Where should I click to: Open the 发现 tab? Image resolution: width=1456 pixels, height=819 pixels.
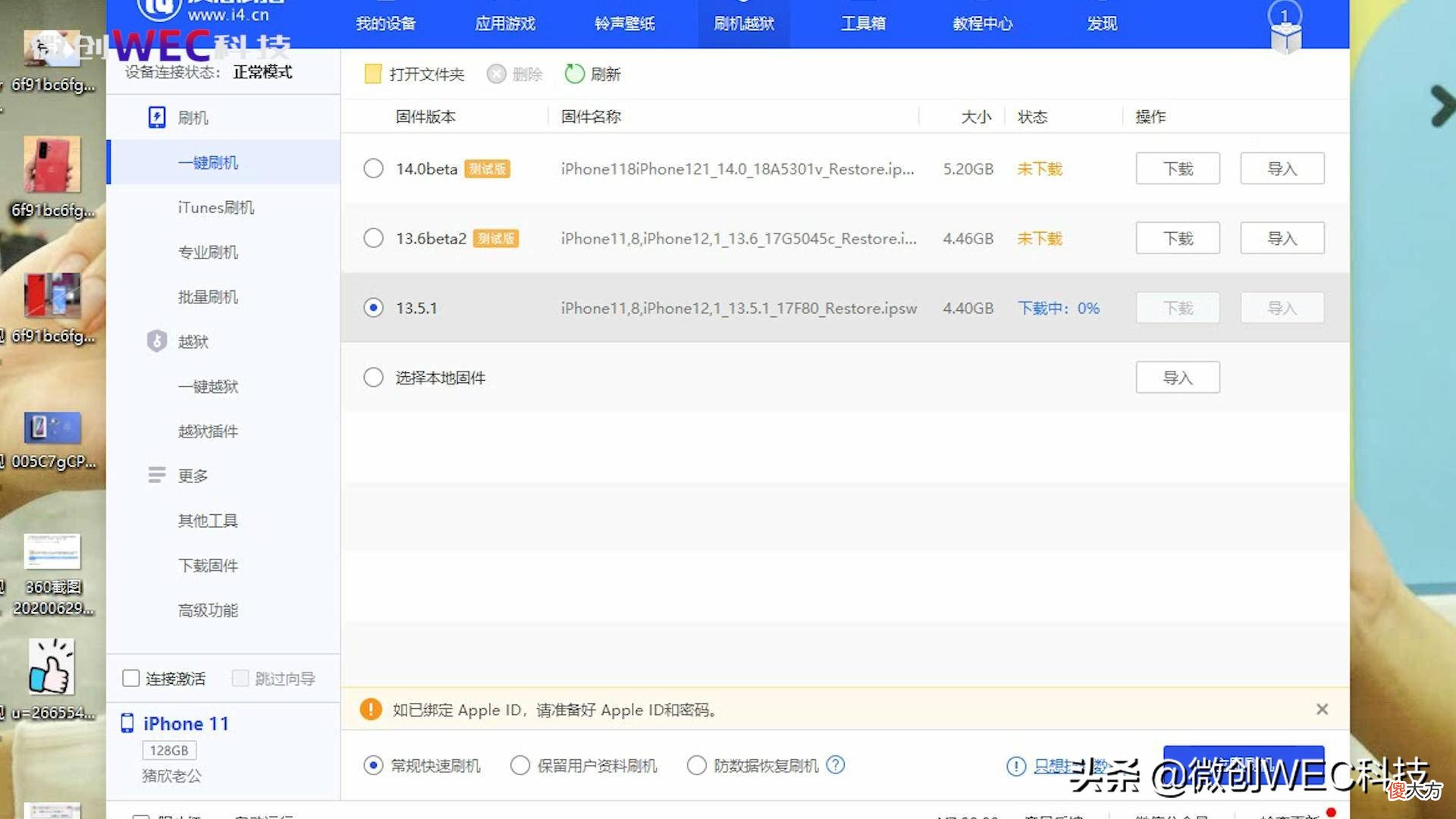click(x=1102, y=24)
